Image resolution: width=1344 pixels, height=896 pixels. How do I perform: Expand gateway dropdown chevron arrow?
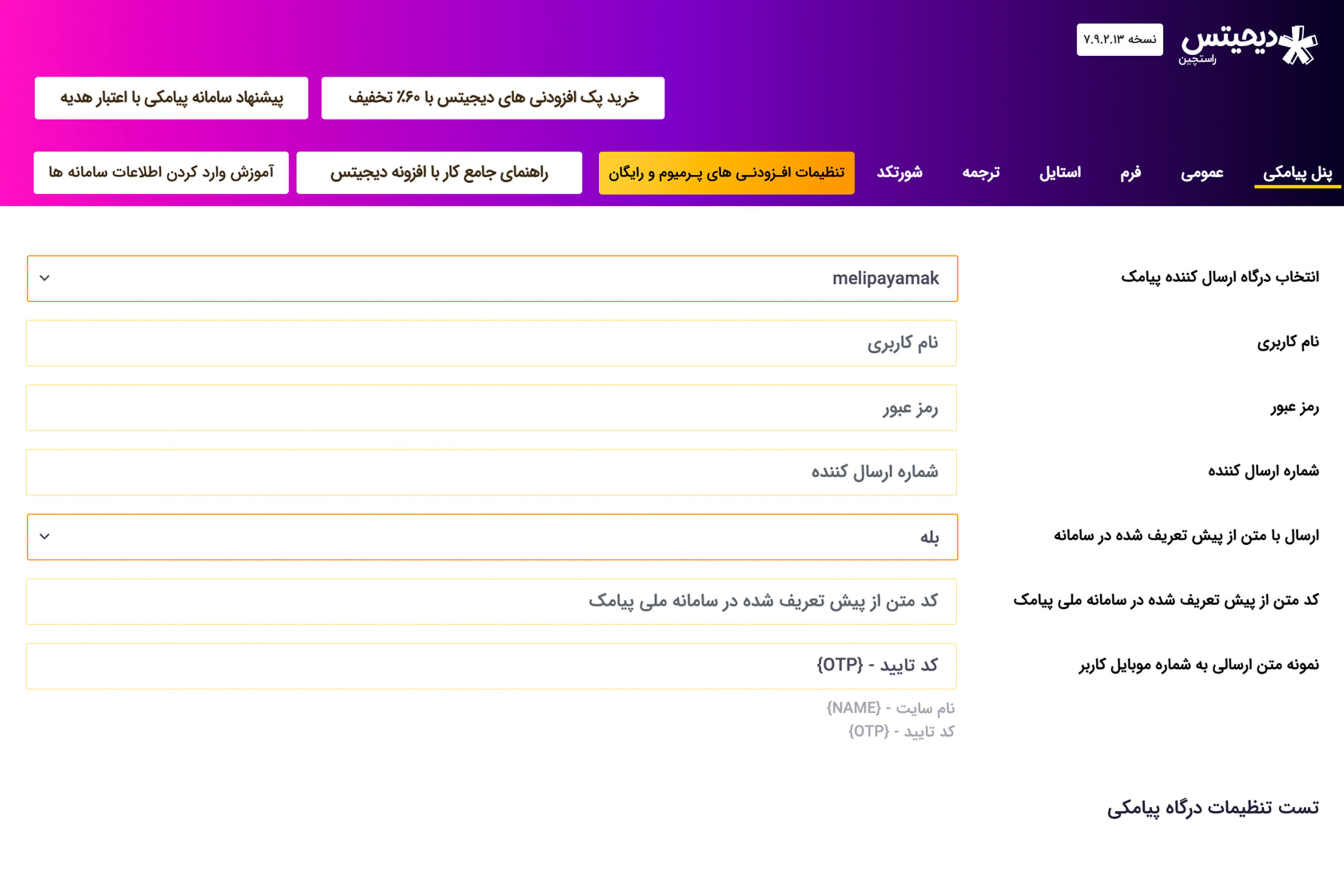[x=45, y=278]
